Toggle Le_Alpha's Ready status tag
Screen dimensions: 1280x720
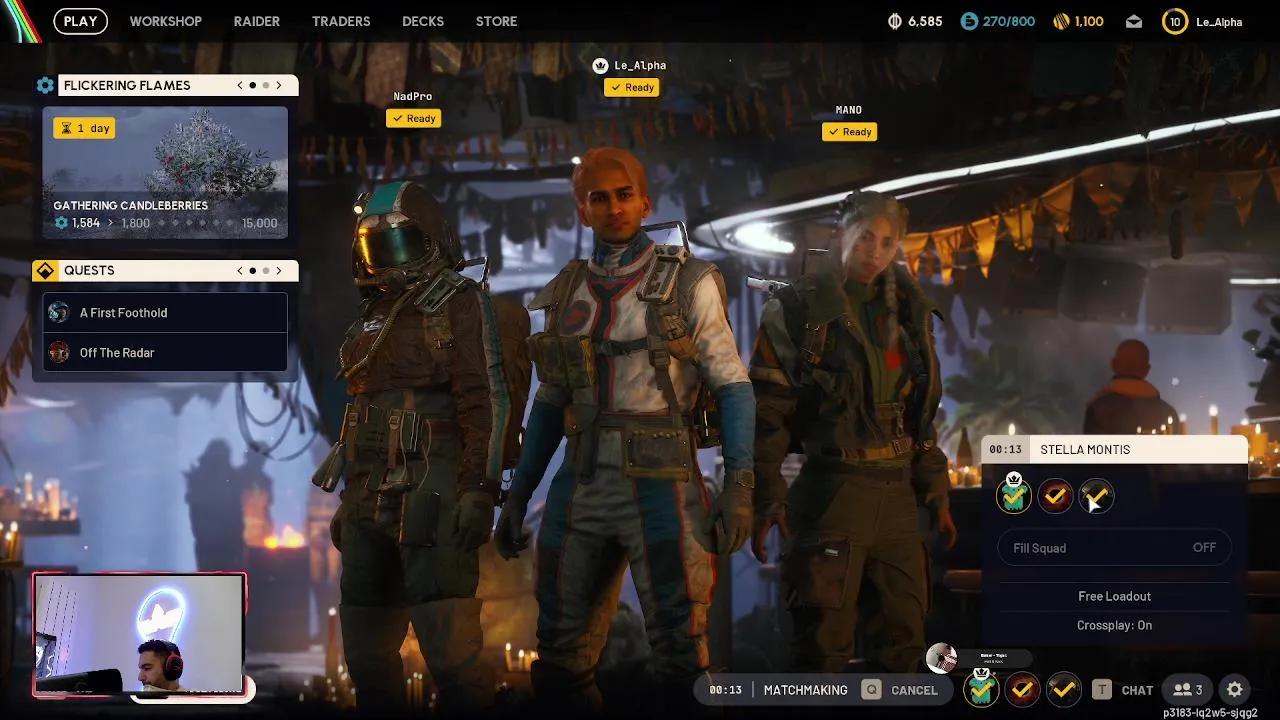631,88
